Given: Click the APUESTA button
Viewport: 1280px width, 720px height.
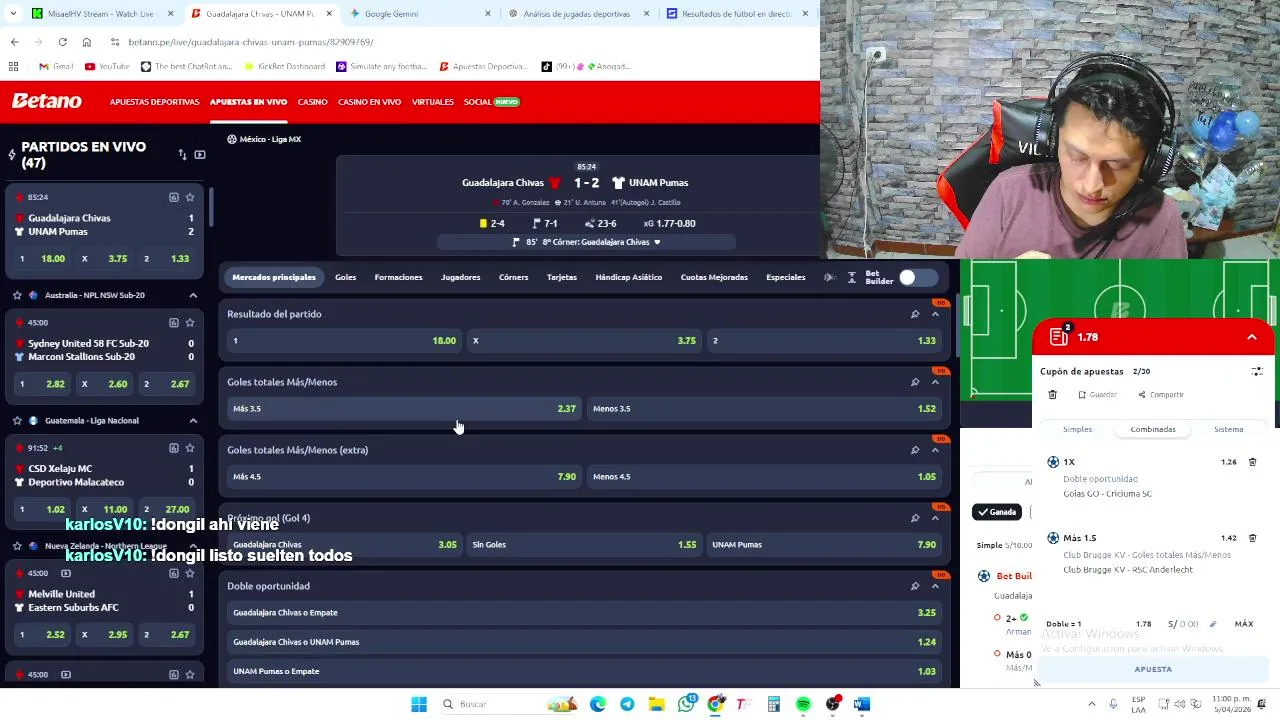Looking at the screenshot, I should pyautogui.click(x=1153, y=669).
